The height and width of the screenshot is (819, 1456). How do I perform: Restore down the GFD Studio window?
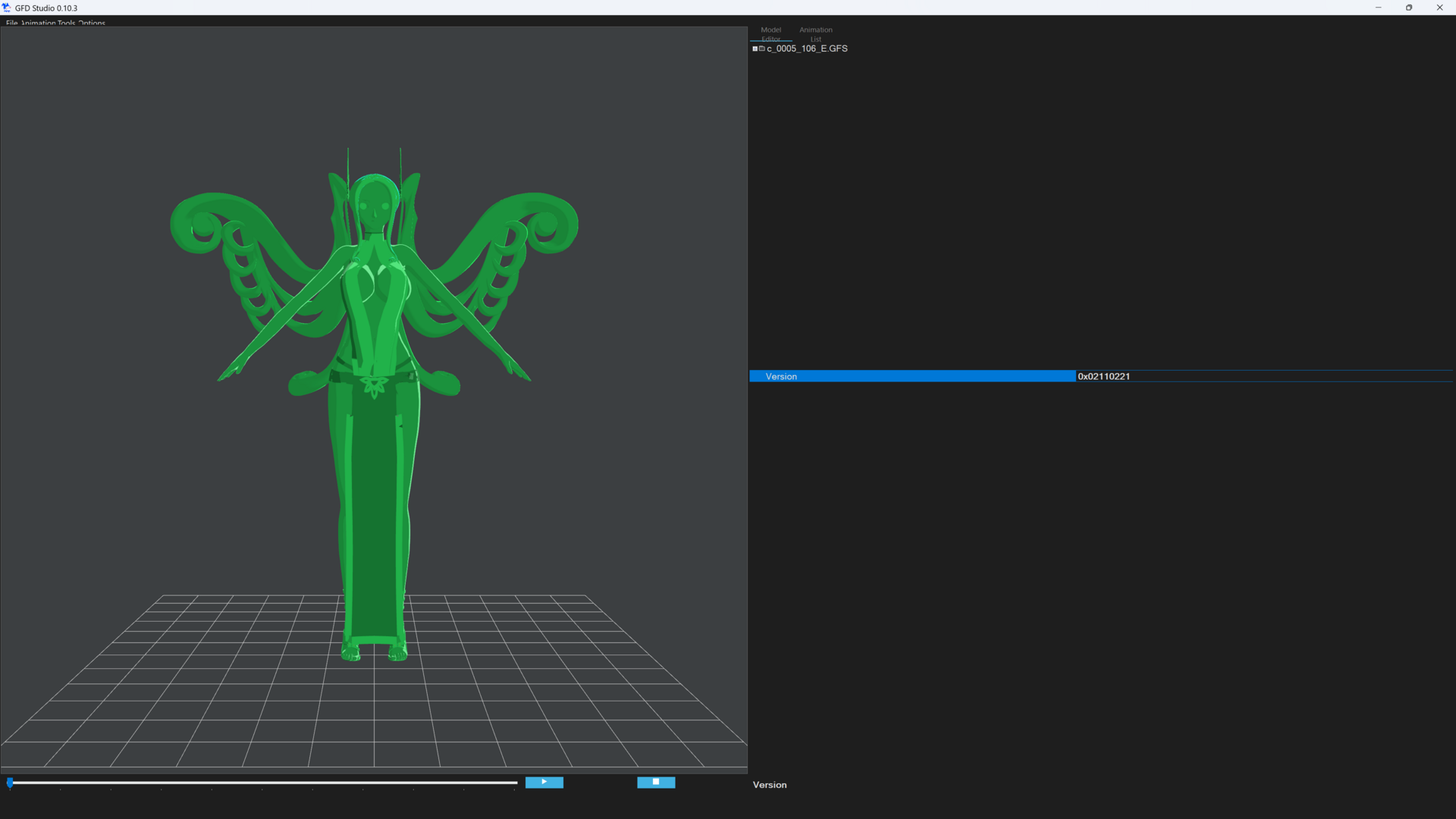click(x=1409, y=8)
